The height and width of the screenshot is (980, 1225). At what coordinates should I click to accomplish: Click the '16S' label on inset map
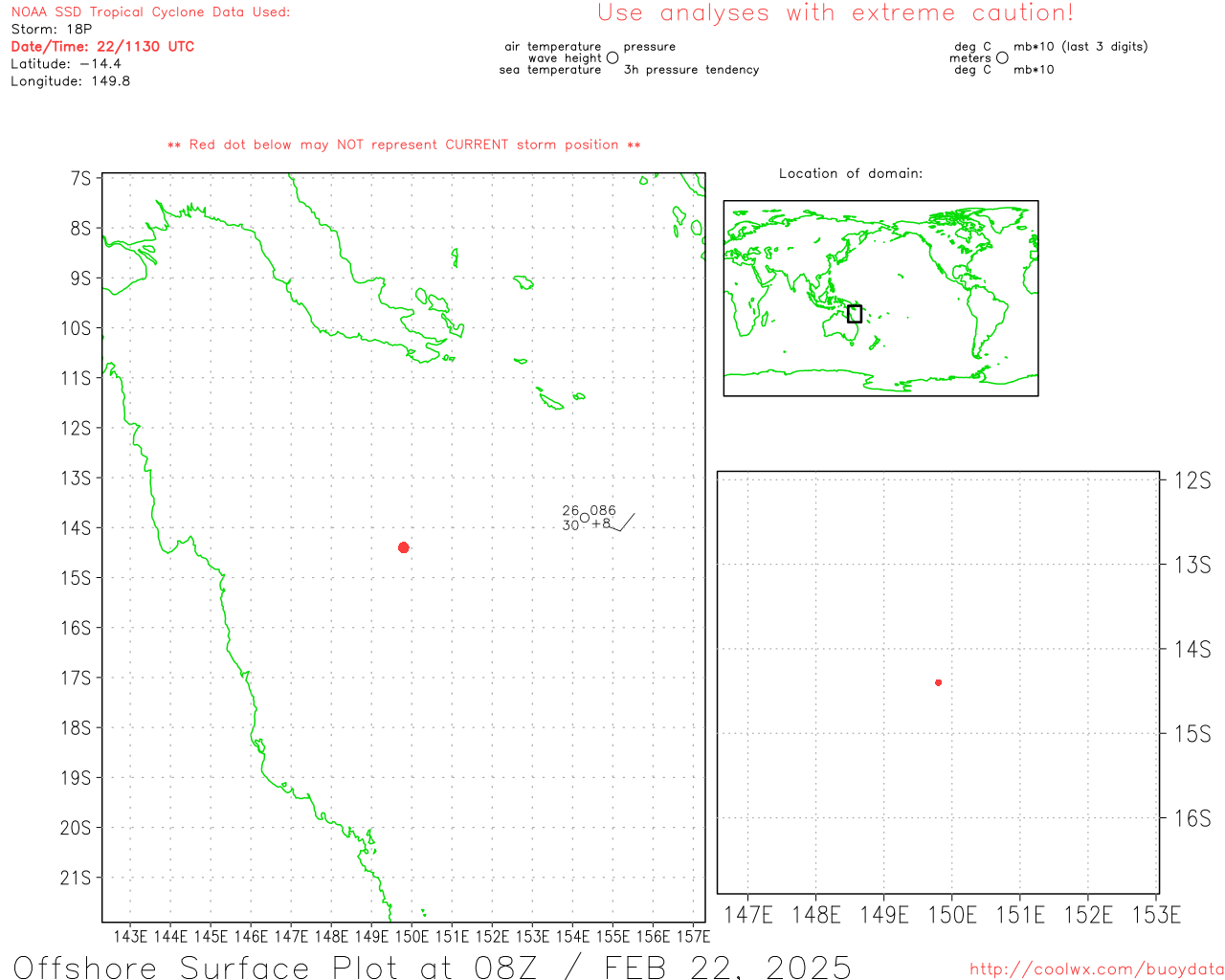[x=1192, y=818]
